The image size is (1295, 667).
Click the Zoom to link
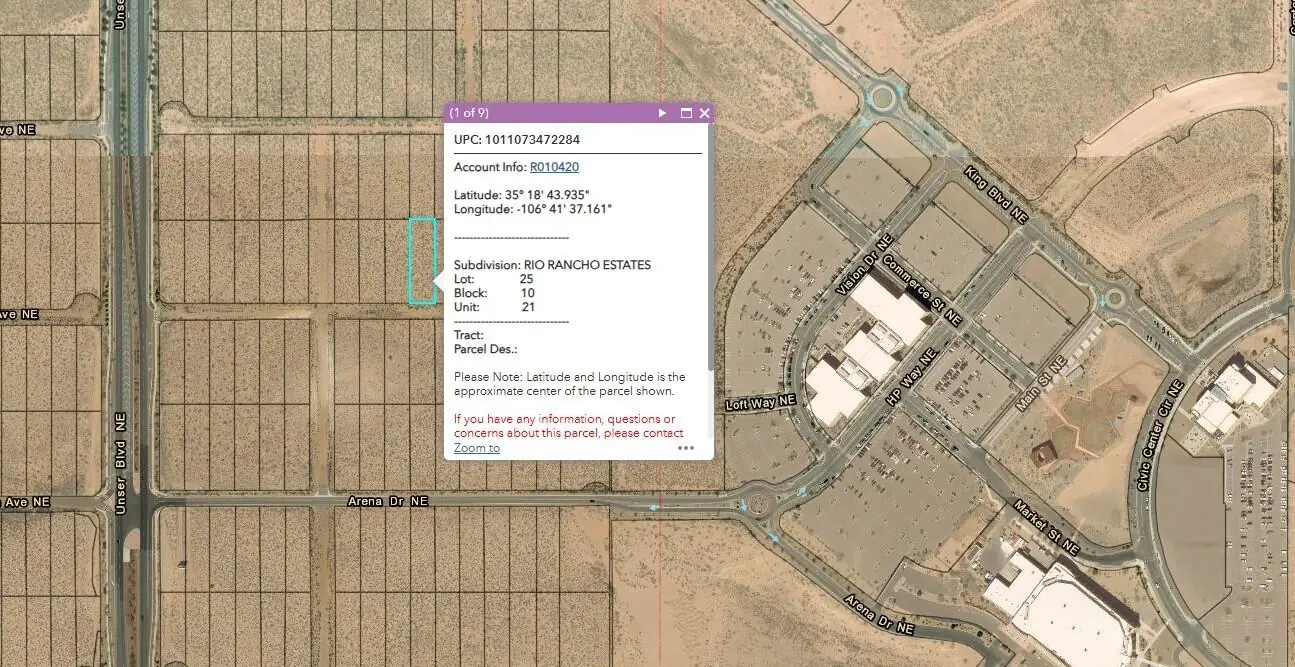[x=477, y=448]
